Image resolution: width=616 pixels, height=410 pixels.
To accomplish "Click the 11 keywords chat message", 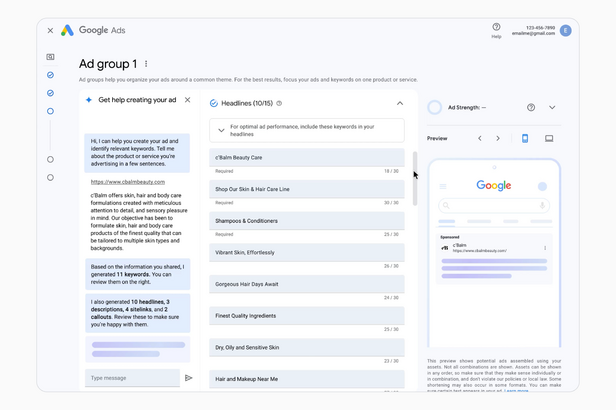I will (x=138, y=274).
